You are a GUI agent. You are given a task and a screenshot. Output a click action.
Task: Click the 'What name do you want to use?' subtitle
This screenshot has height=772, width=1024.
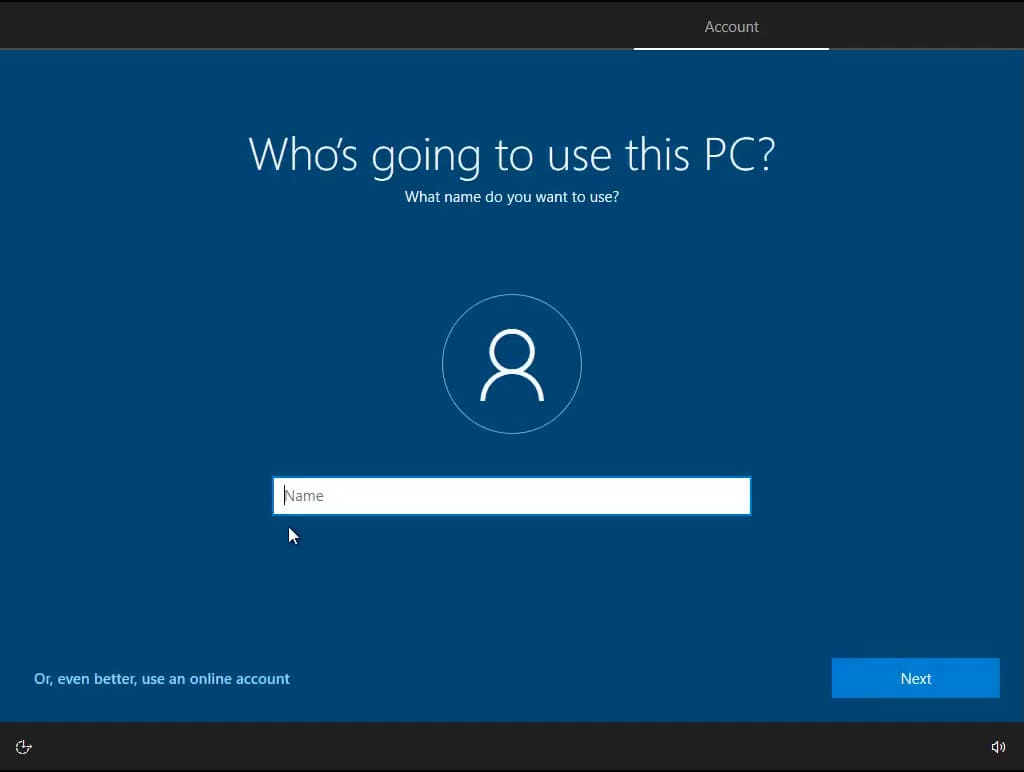(511, 197)
